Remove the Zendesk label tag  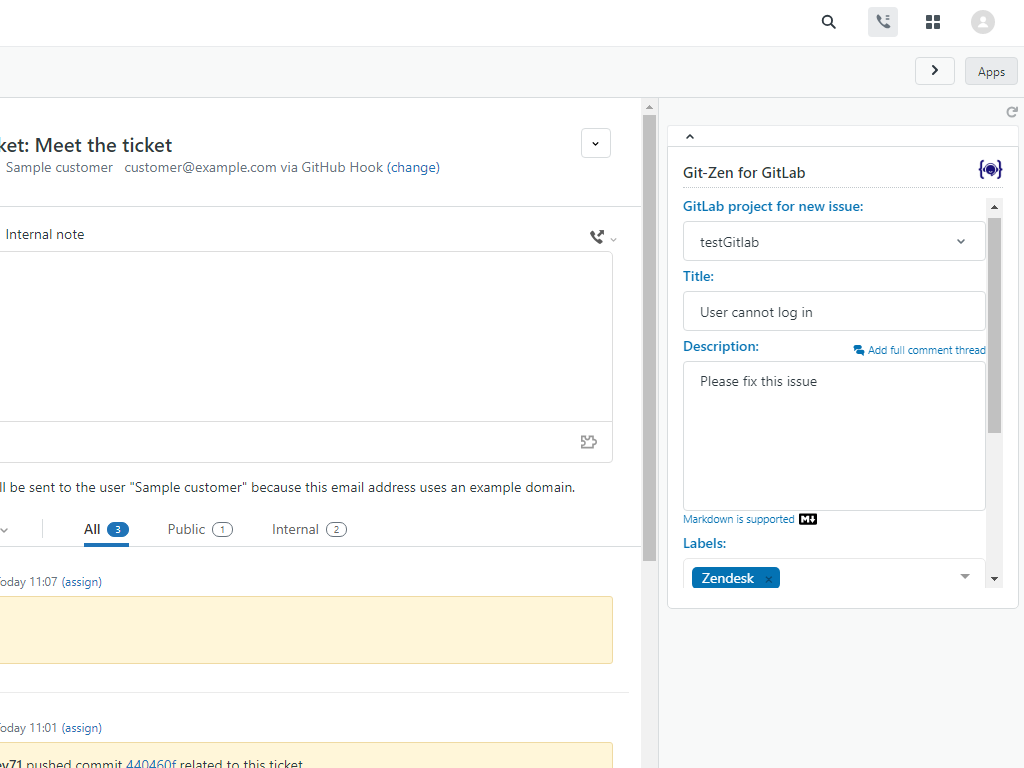tap(768, 579)
